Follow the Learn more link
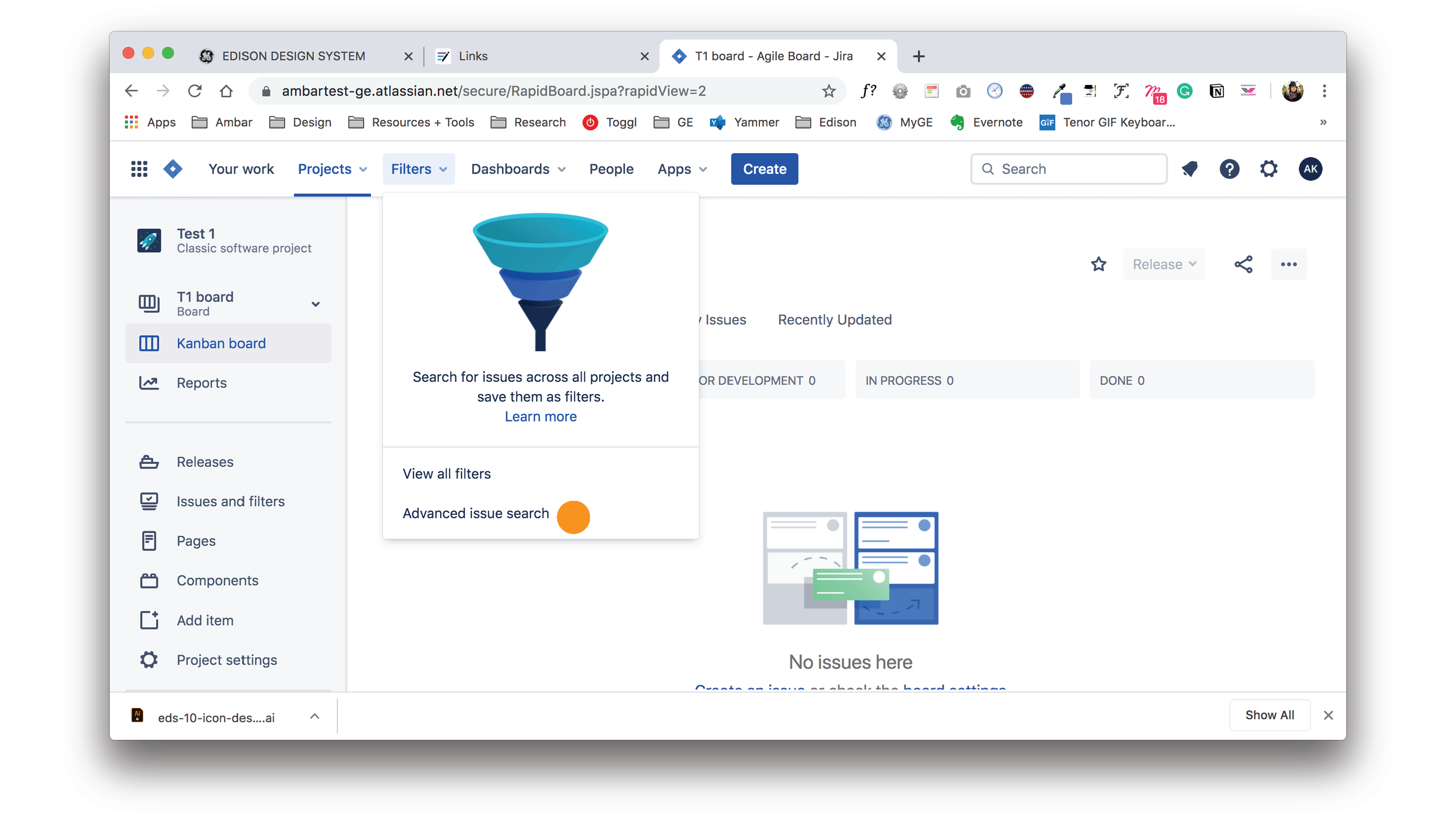The height and width of the screenshot is (819, 1456). click(x=540, y=417)
